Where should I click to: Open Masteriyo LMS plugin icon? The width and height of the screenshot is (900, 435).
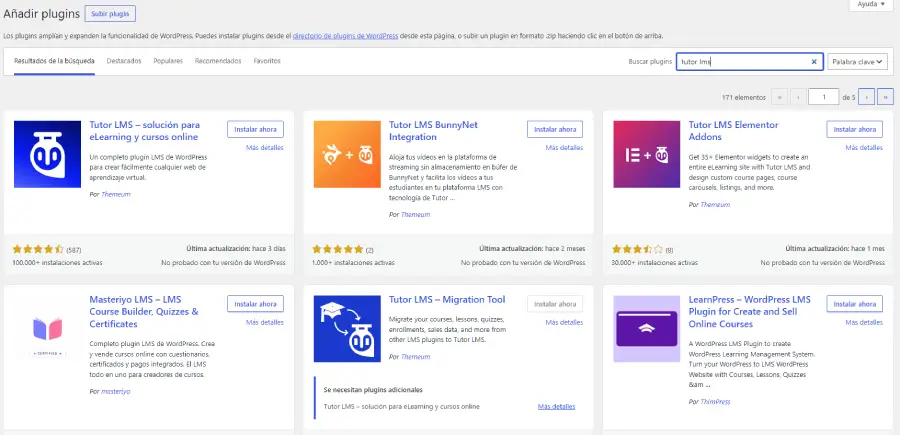[47, 329]
